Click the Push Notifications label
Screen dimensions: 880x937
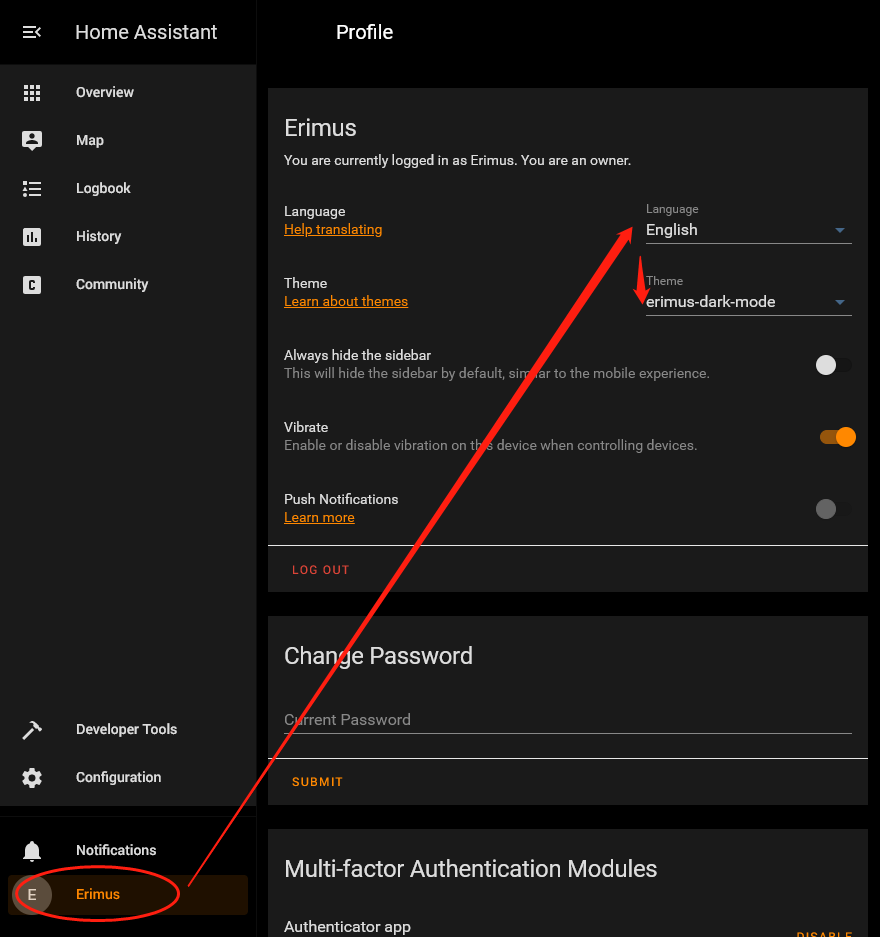(341, 500)
